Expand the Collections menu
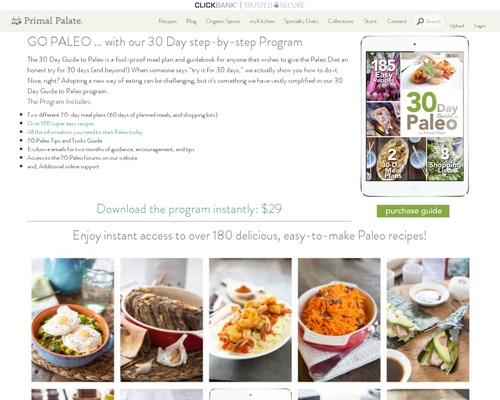The image size is (500, 400). pyautogui.click(x=340, y=21)
